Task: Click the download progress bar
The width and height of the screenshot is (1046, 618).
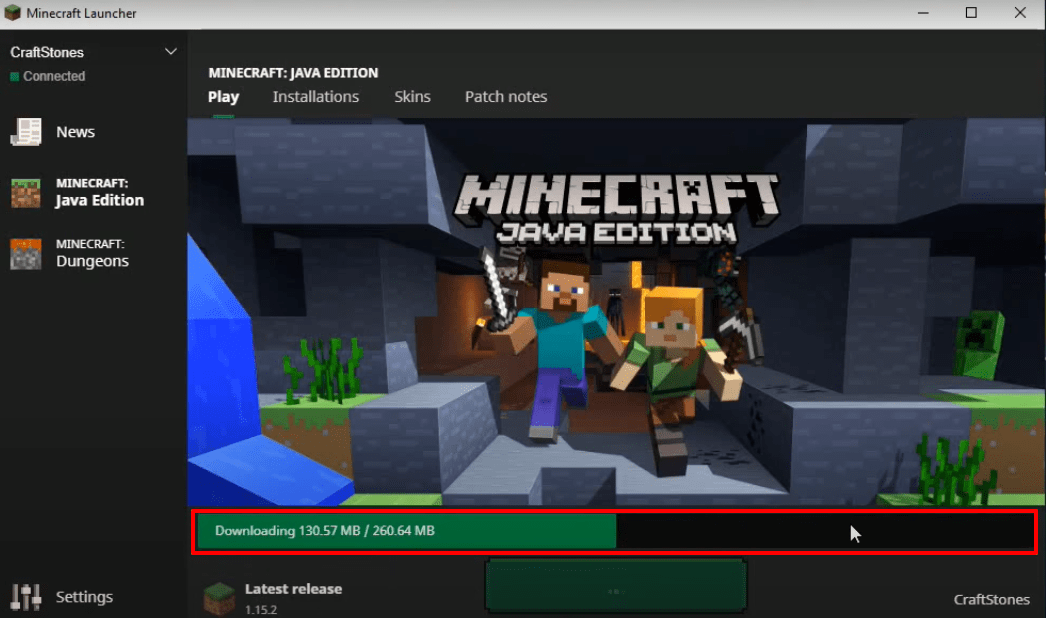Action: coord(614,531)
